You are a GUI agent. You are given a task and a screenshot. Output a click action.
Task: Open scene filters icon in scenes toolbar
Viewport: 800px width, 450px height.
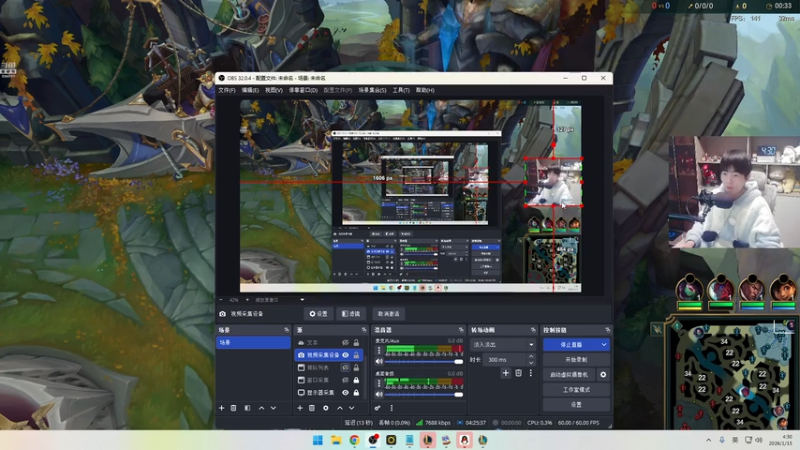[247, 408]
